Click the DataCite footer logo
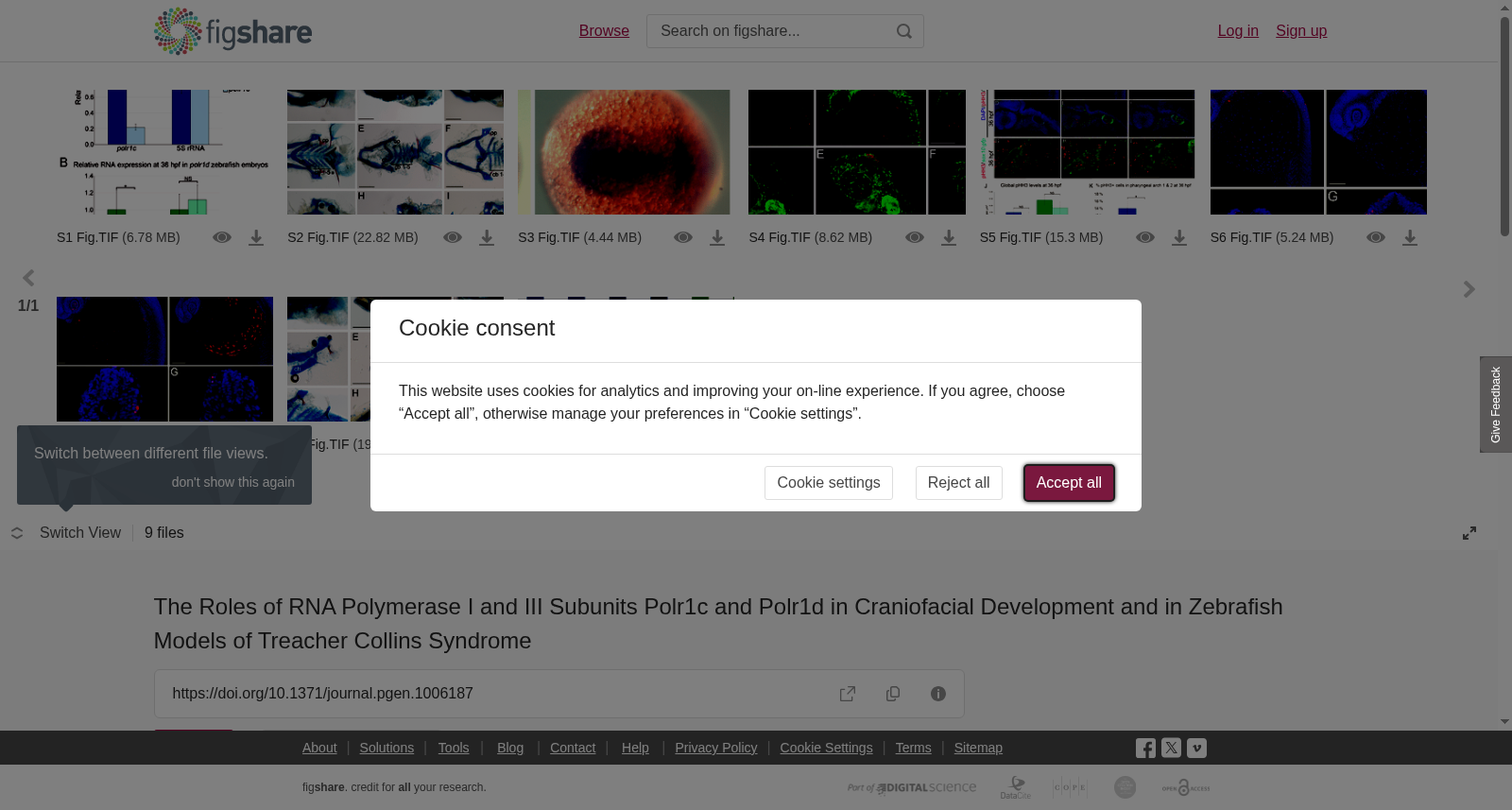 (x=1016, y=787)
